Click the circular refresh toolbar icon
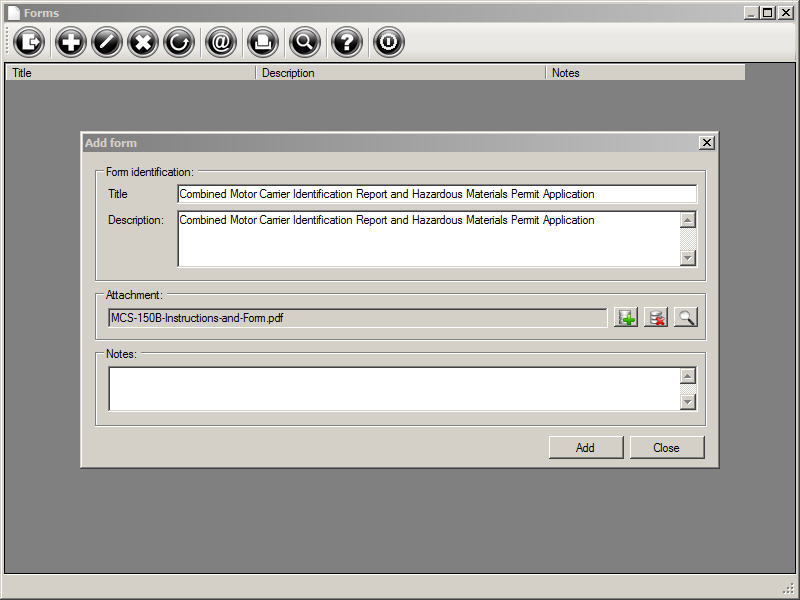 (179, 42)
